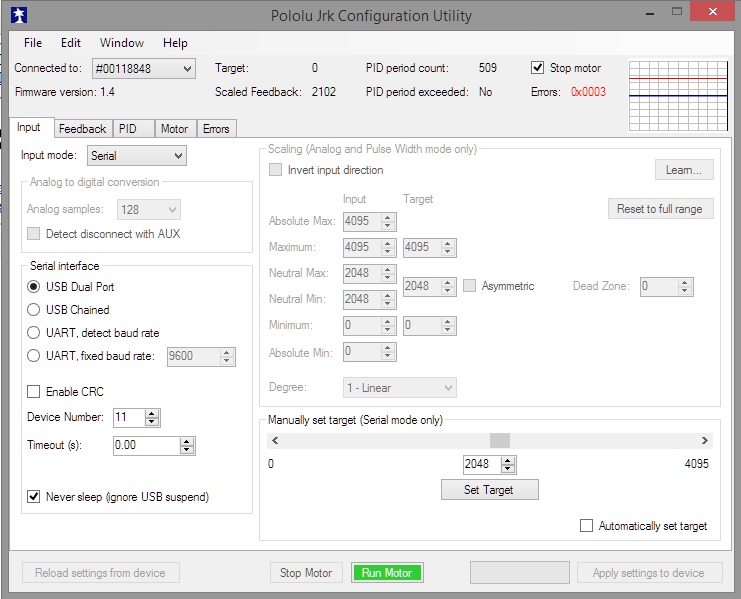Click the neutral target 2048 stepper
The width and height of the screenshot is (741, 599).
tap(448, 286)
